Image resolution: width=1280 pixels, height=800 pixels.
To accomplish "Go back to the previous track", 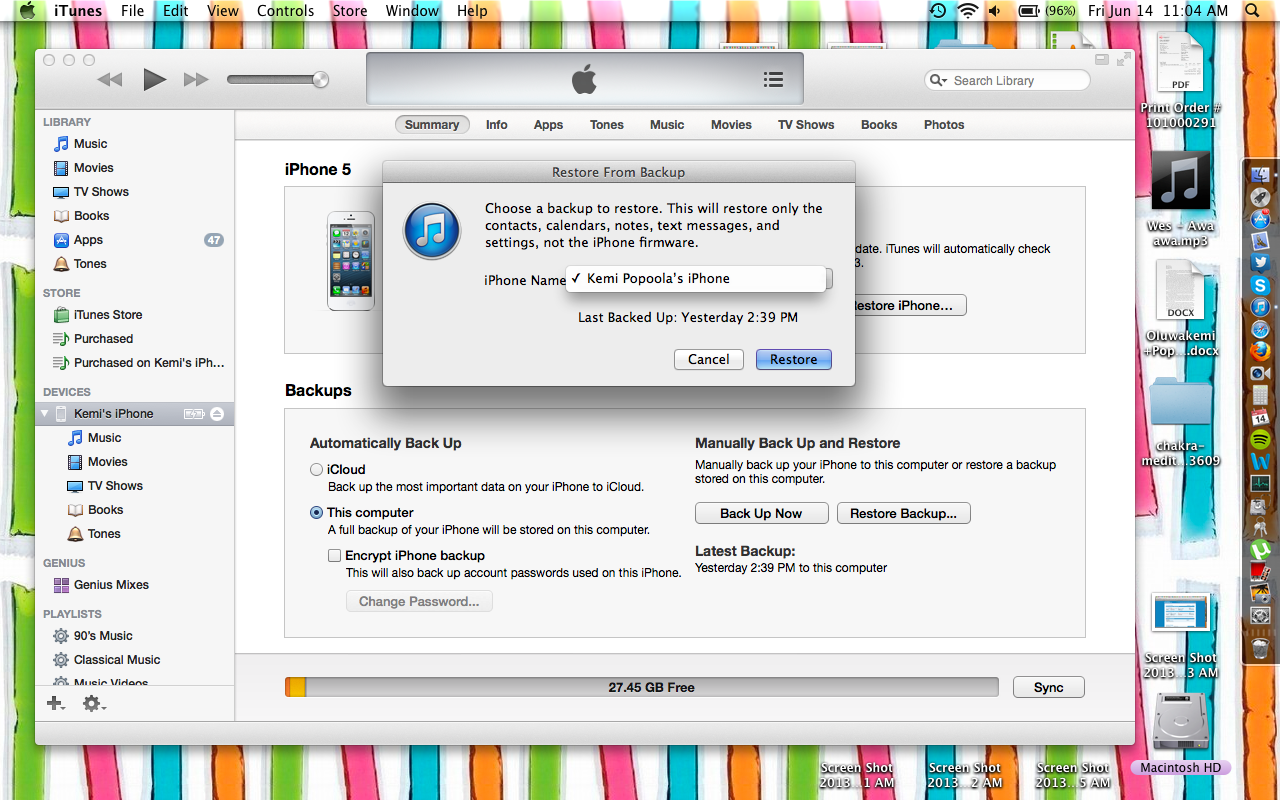I will pyautogui.click(x=110, y=79).
